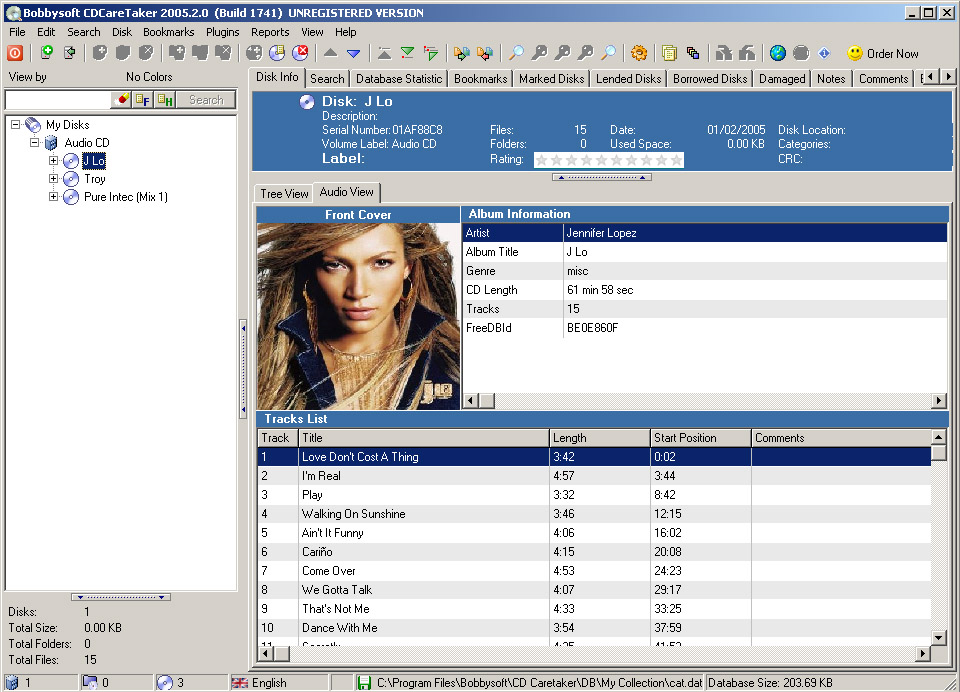Open the Damaged tab
Image resolution: width=960 pixels, height=692 pixels.
coord(782,78)
